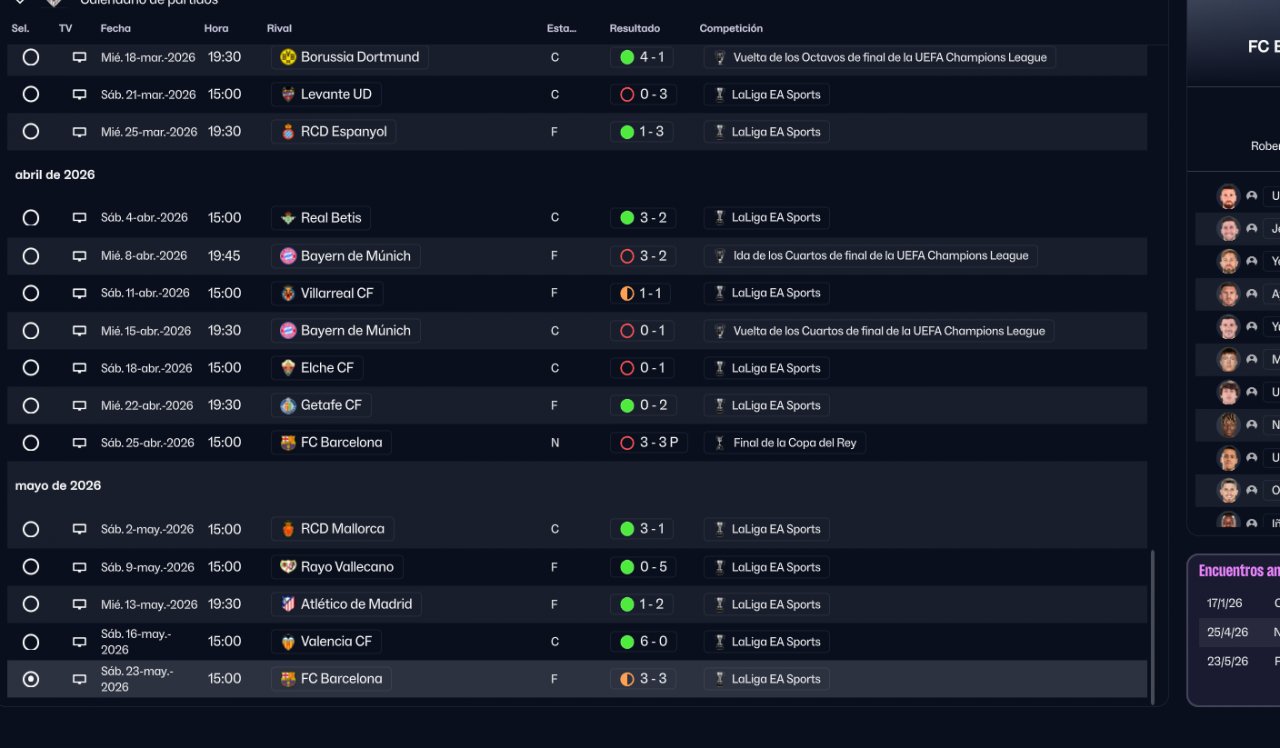The height and width of the screenshot is (748, 1280).
Task: Open the 4 - 1 result against Borussia Dortmund
Action: (642, 57)
